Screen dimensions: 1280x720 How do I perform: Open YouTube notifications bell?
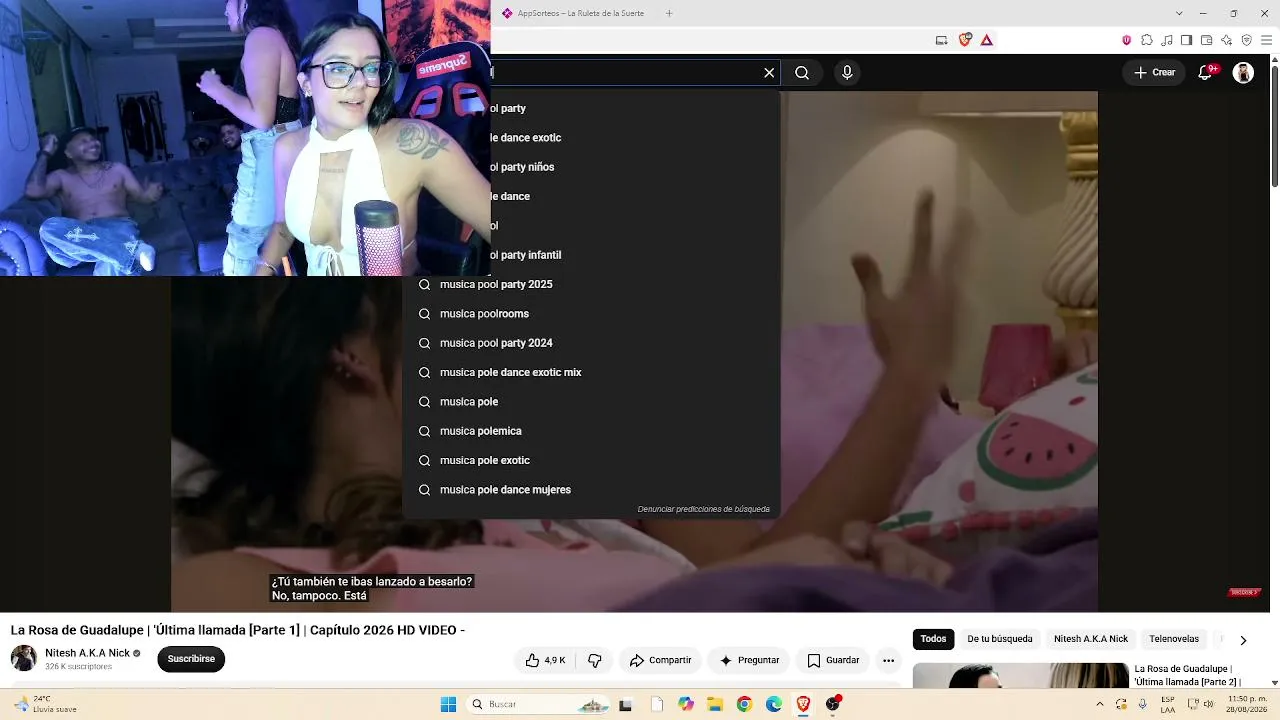pyautogui.click(x=1206, y=73)
